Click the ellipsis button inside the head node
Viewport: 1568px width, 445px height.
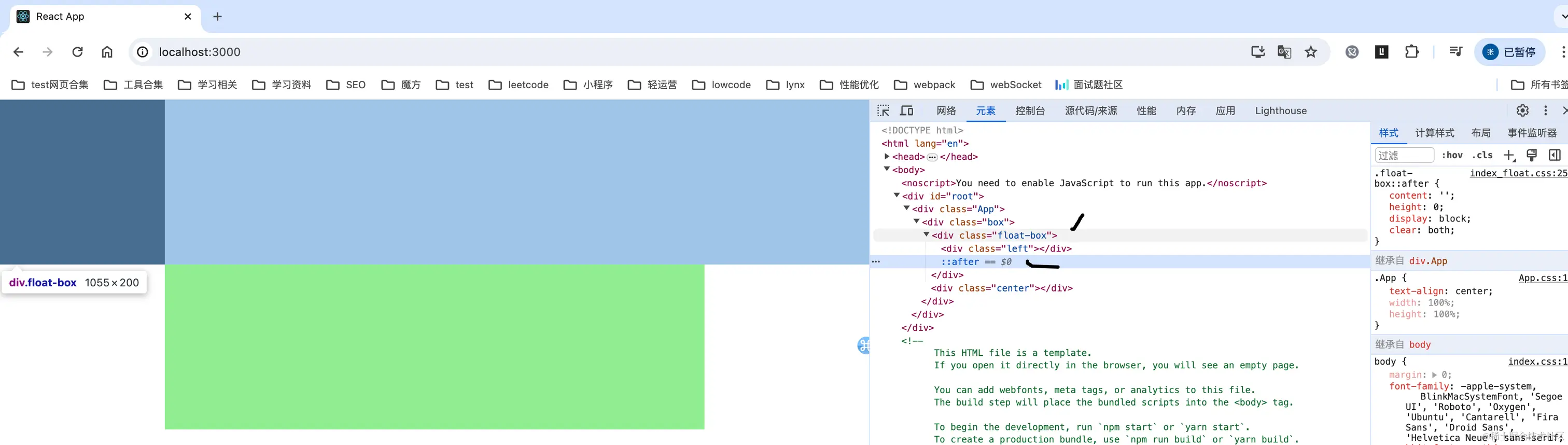pos(932,157)
